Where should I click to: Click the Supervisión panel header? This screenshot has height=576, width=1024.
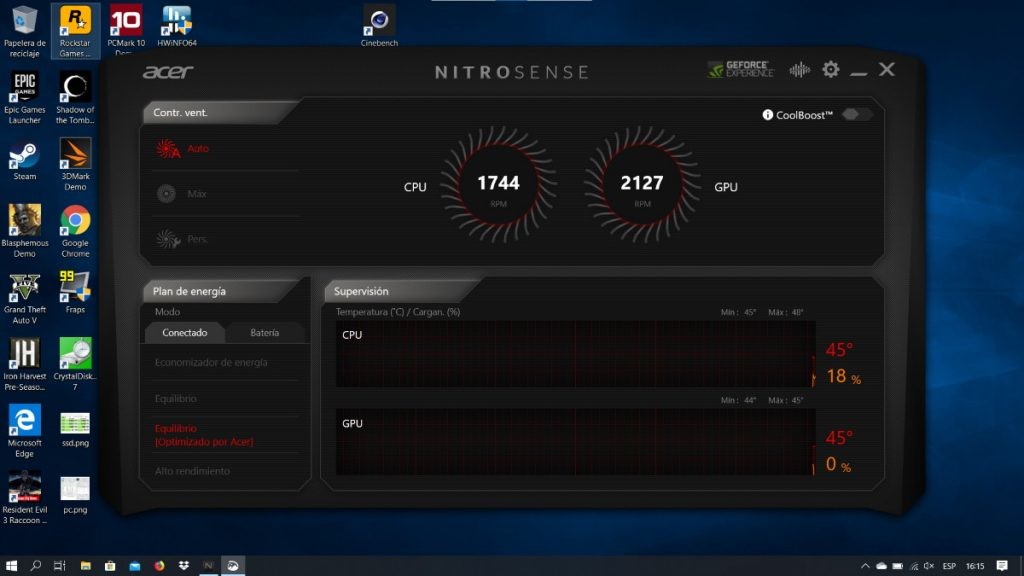coord(402,291)
